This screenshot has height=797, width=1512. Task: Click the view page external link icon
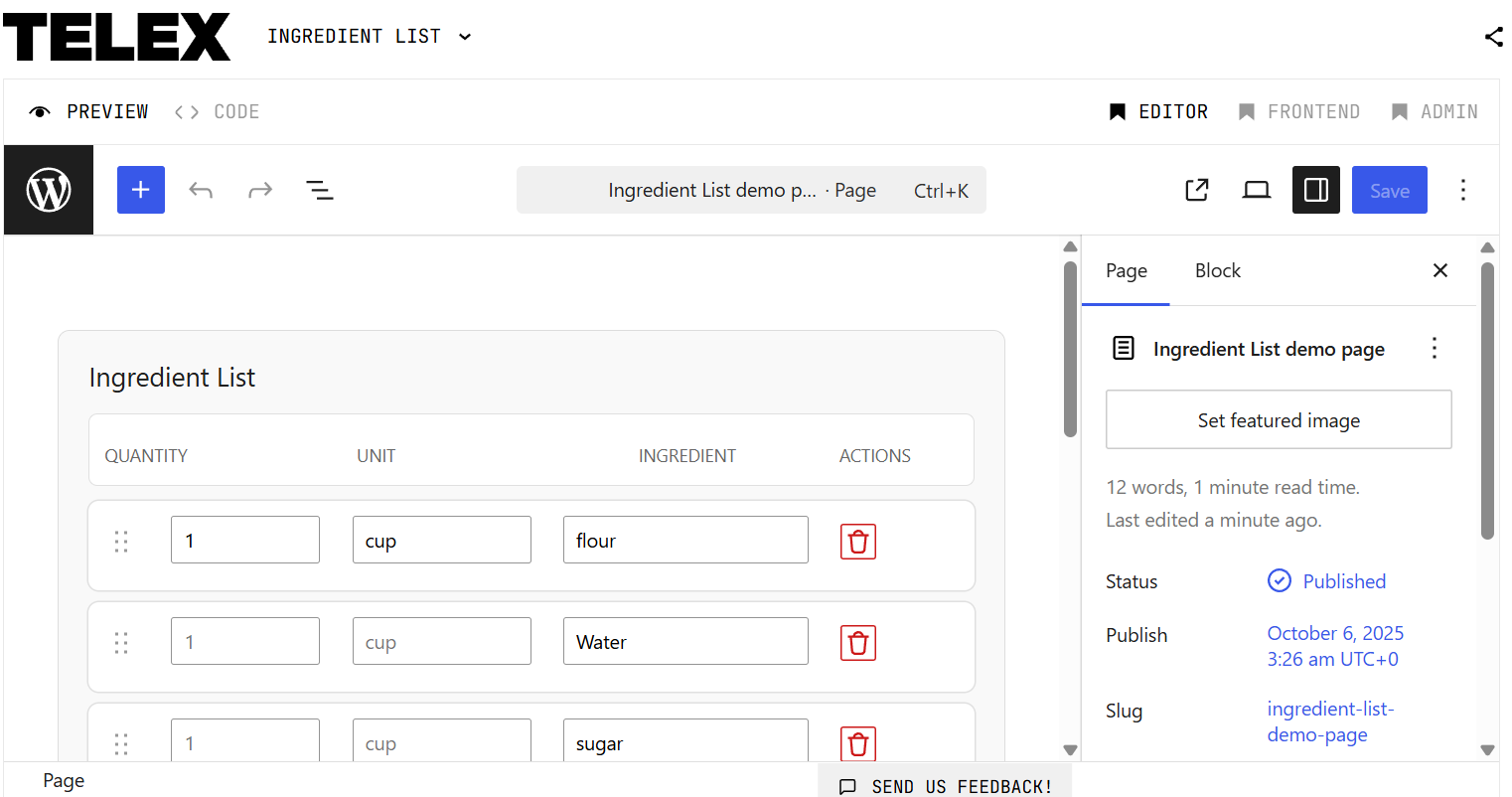point(1197,190)
